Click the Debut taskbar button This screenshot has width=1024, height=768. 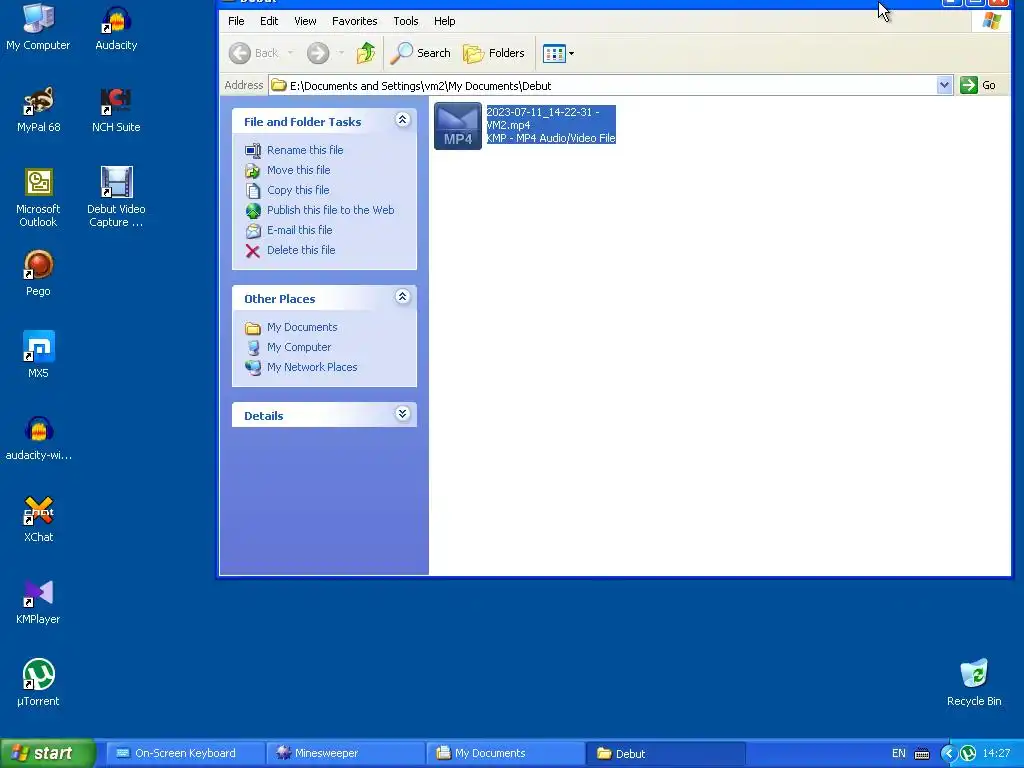(665, 753)
